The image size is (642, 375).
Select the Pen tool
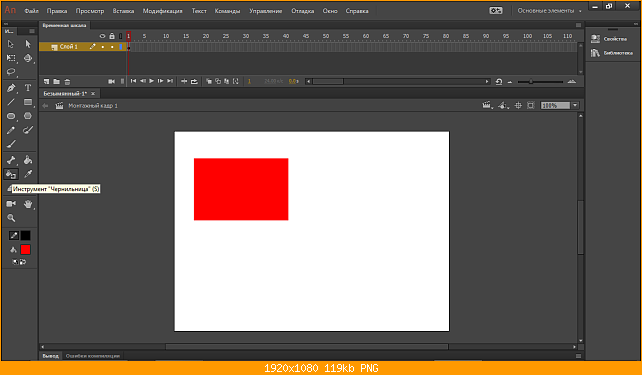(x=11, y=88)
